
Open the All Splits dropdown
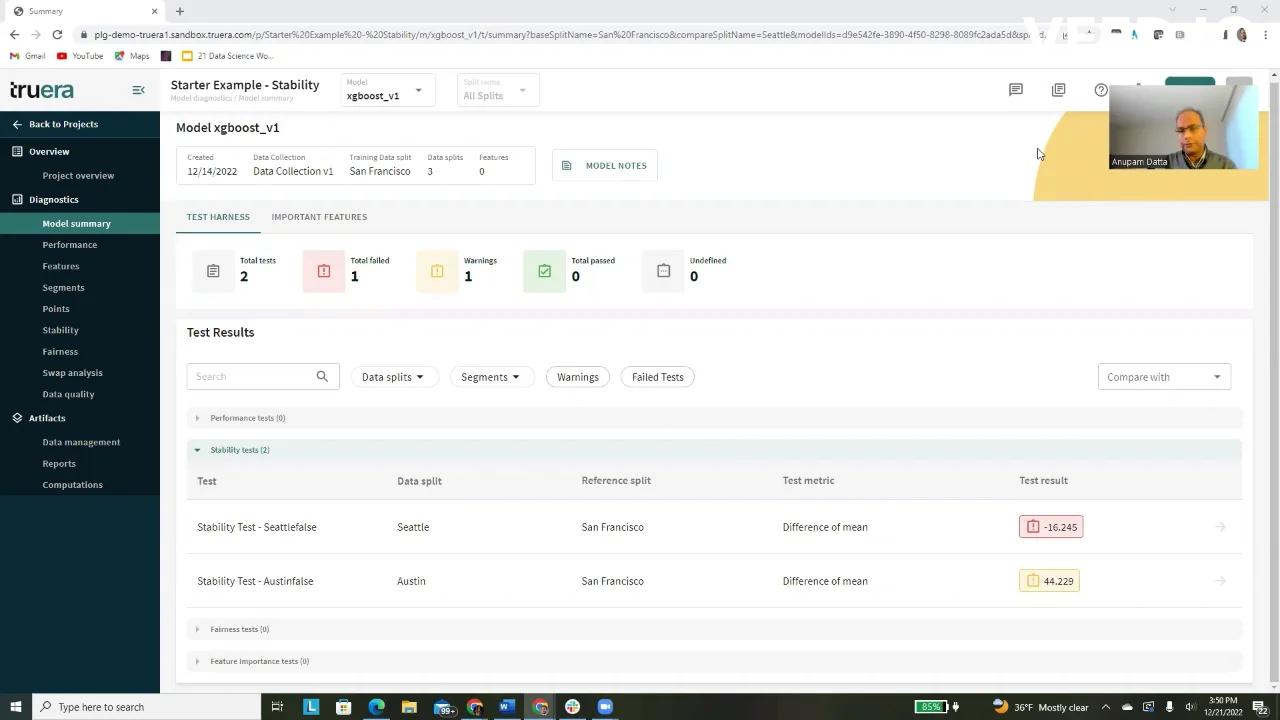coord(498,90)
